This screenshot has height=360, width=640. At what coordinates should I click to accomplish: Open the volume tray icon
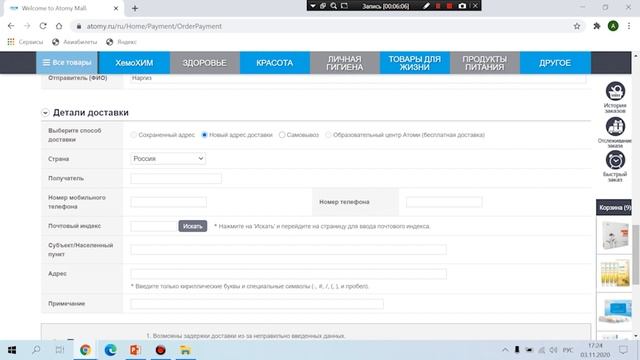(x=553, y=350)
